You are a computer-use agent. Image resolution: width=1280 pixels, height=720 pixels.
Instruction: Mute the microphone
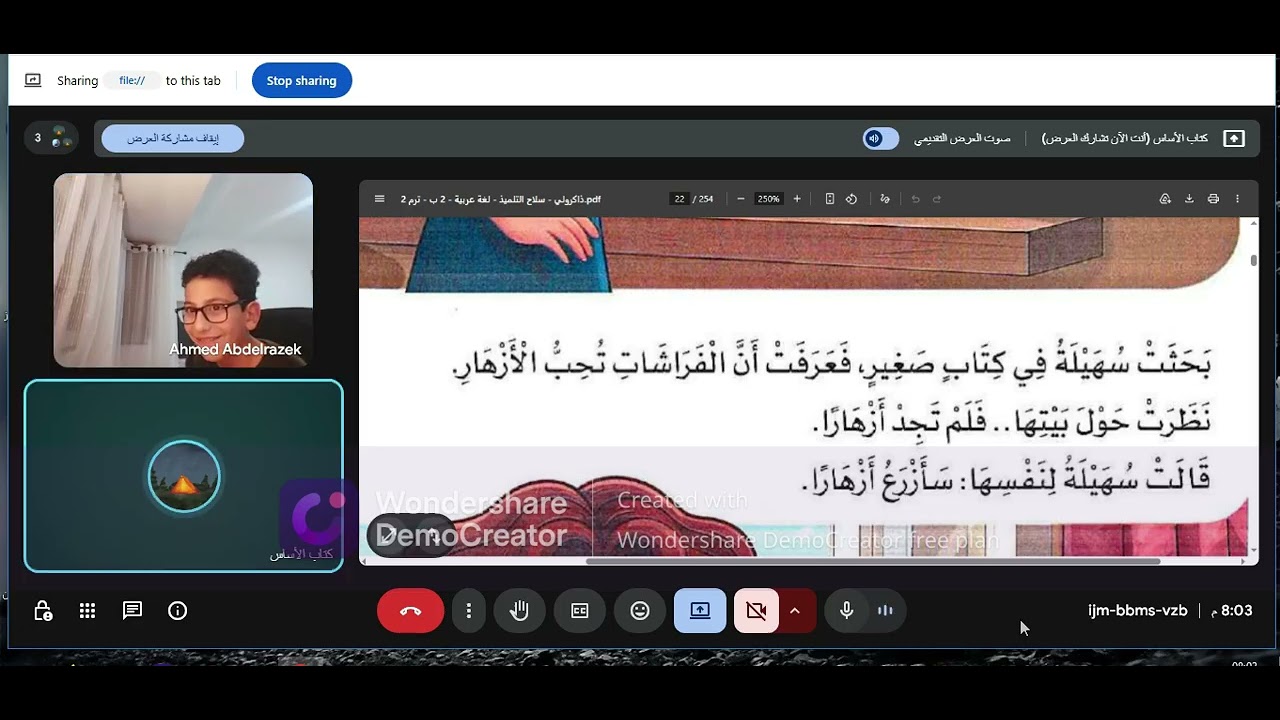click(x=846, y=611)
